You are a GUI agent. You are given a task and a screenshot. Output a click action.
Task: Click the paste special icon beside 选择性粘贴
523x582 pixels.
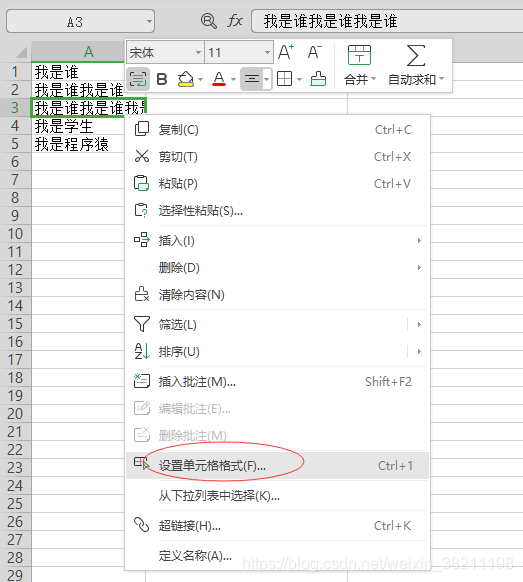141,210
